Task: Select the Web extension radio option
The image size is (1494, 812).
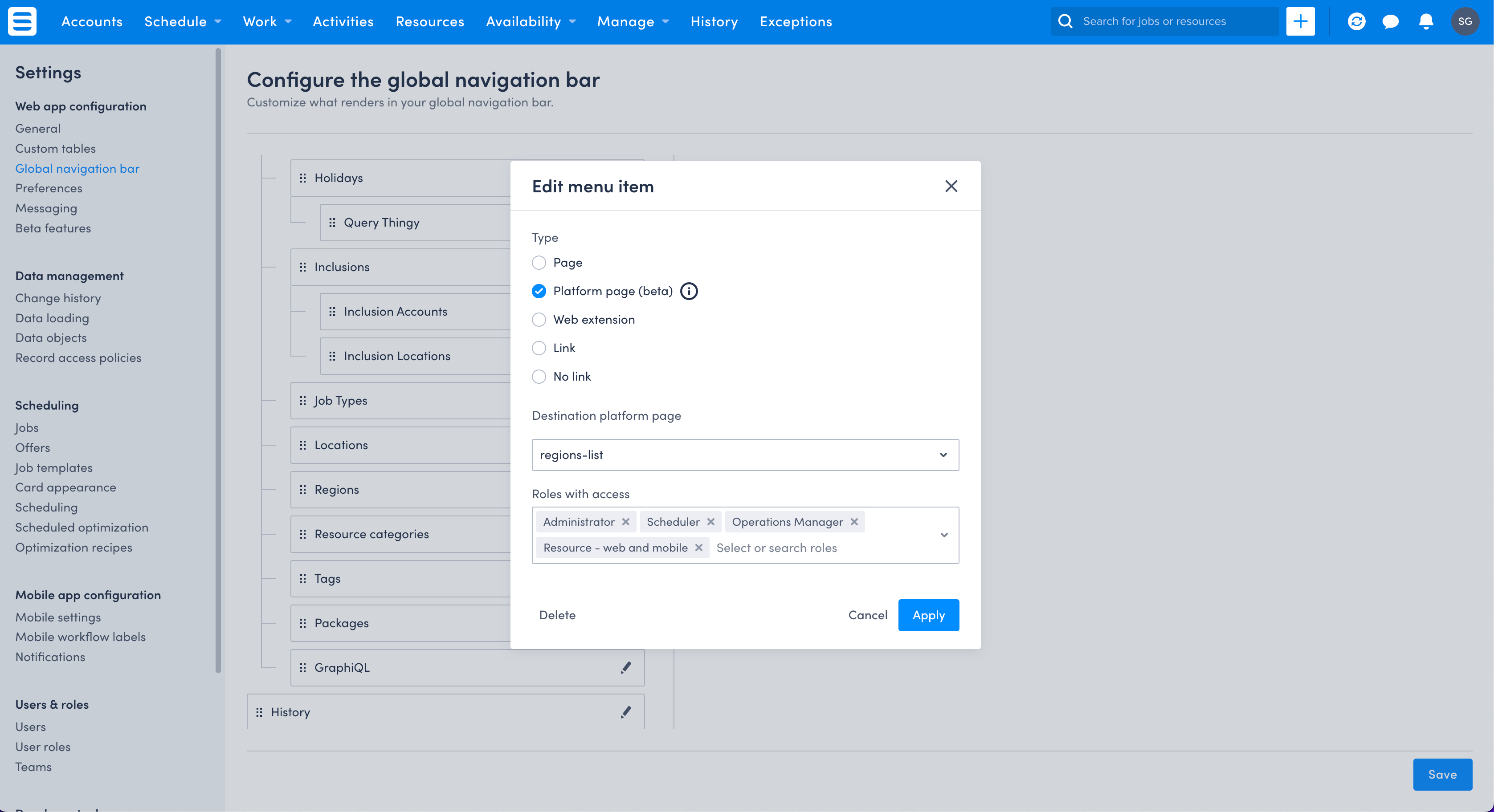Action: (539, 319)
